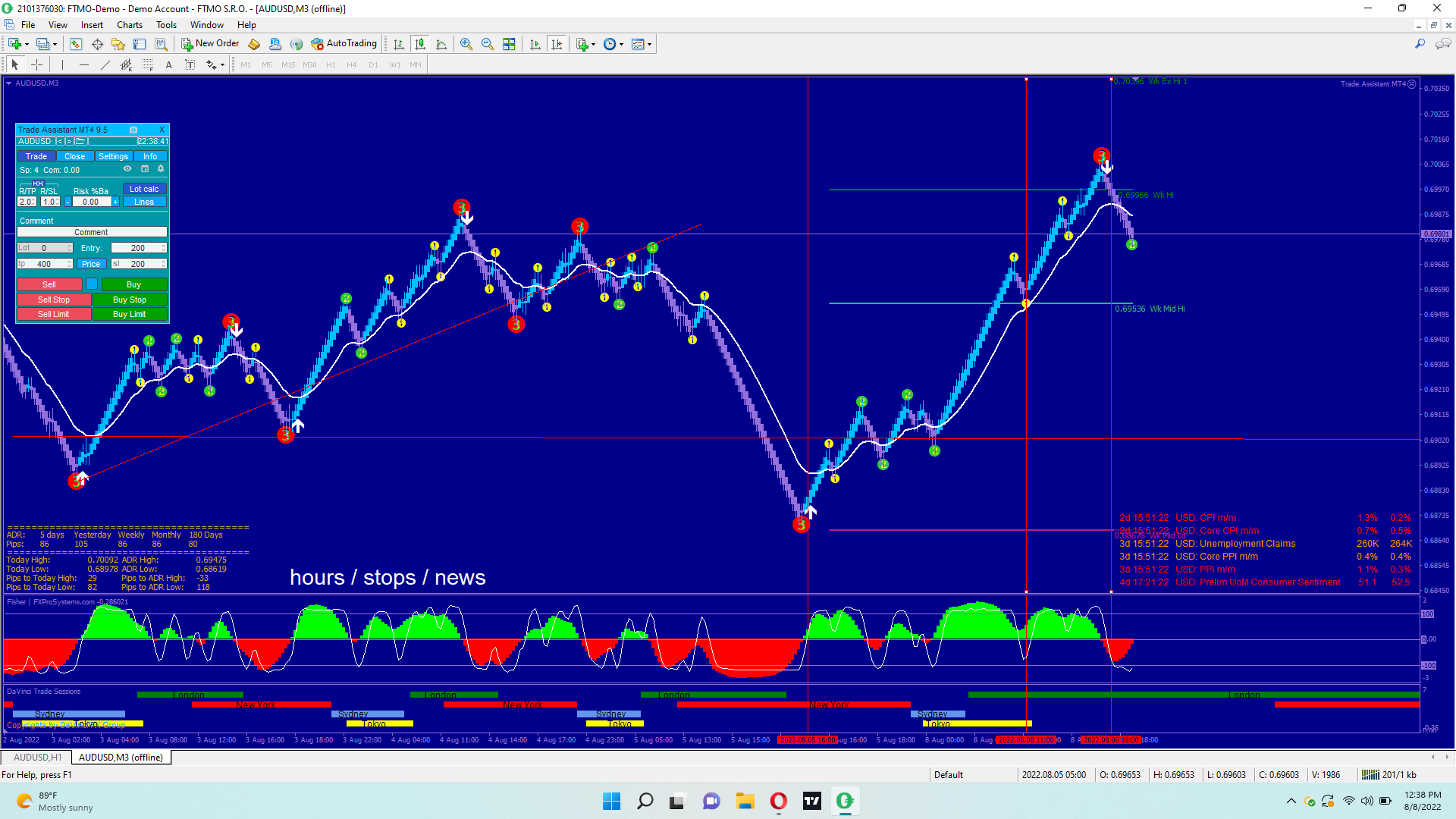Expand the new chart dropdown arrow
The image size is (1456, 819).
tap(27, 44)
